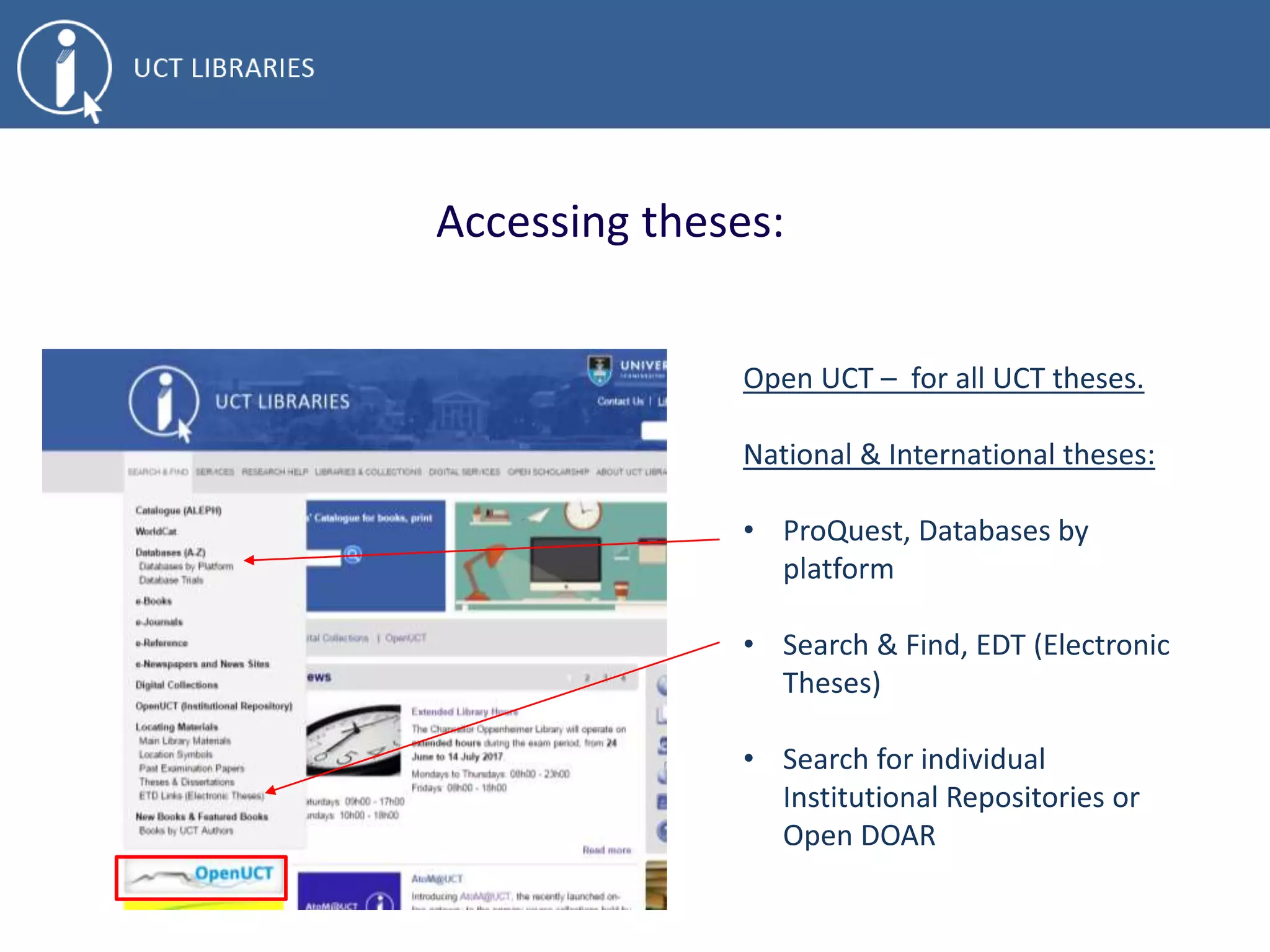The image size is (1270, 952).
Task: Click the desk illustration banner image
Action: click(x=561, y=556)
